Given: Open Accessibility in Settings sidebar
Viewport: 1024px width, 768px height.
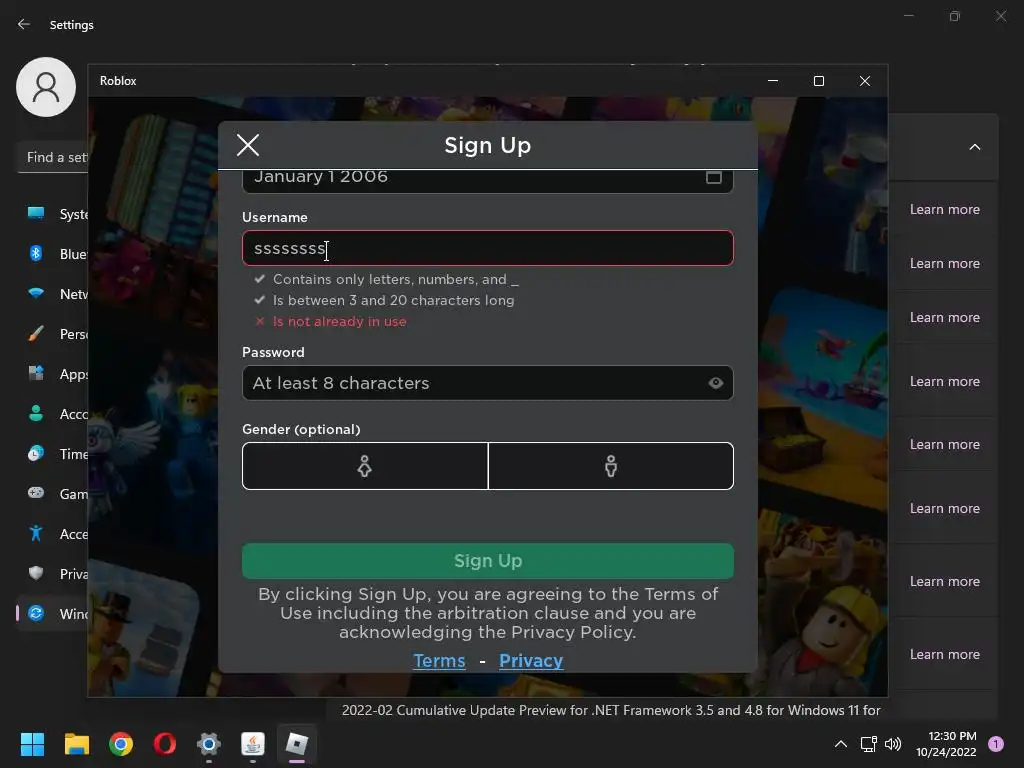Looking at the screenshot, I should tap(57, 534).
